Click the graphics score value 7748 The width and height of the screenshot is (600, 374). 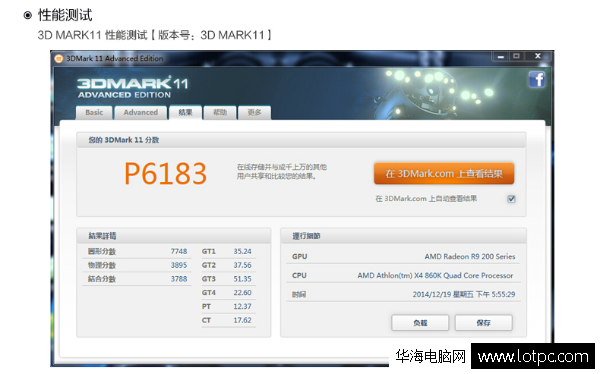pyautogui.click(x=179, y=252)
